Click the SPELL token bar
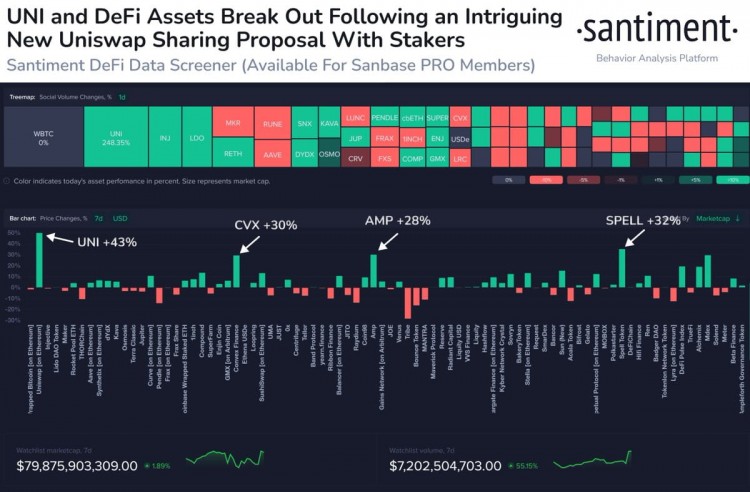The height and width of the screenshot is (492, 750). tap(621, 268)
